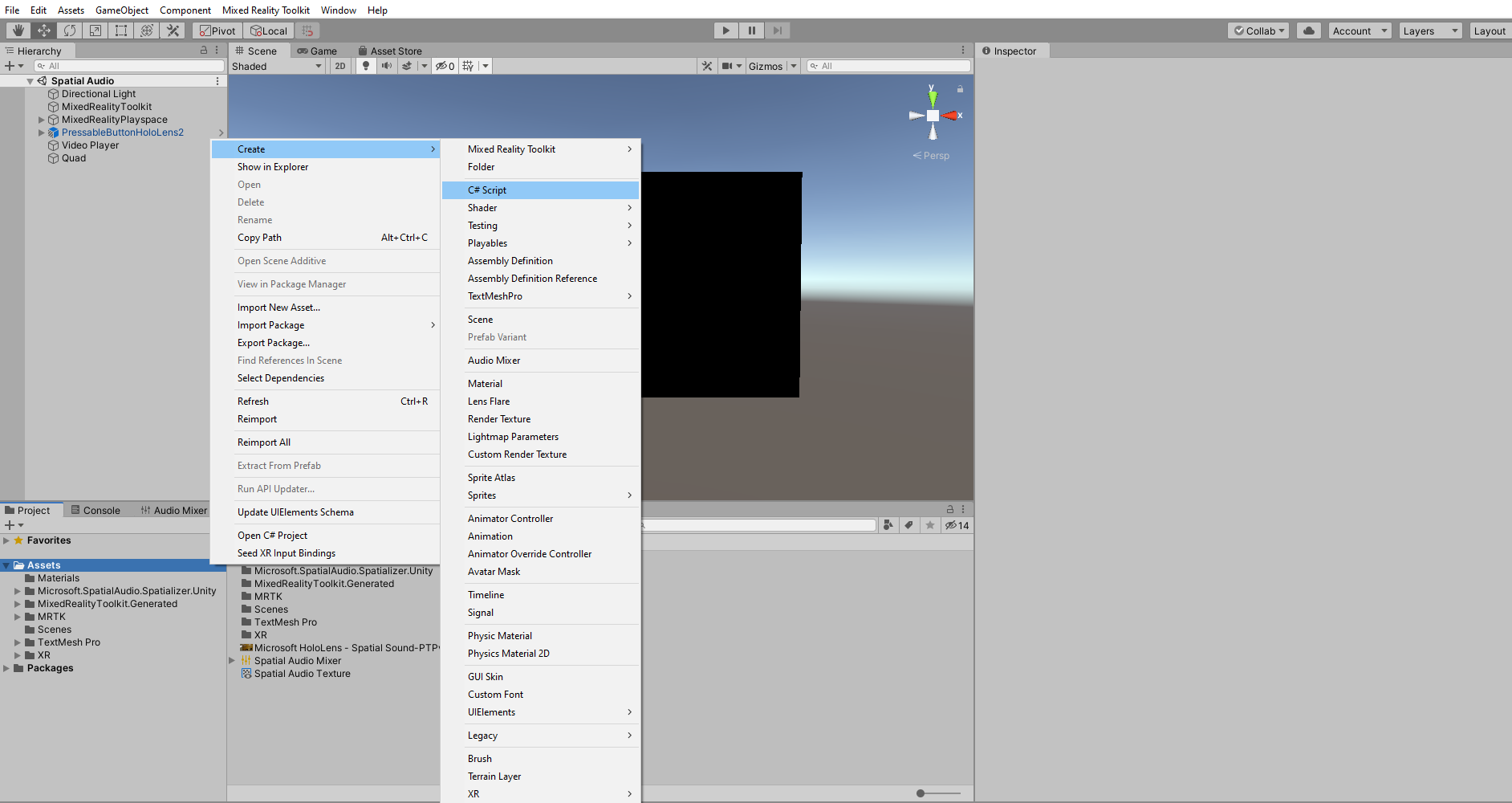Click the Pause button
1512x803 pixels.
click(752, 31)
